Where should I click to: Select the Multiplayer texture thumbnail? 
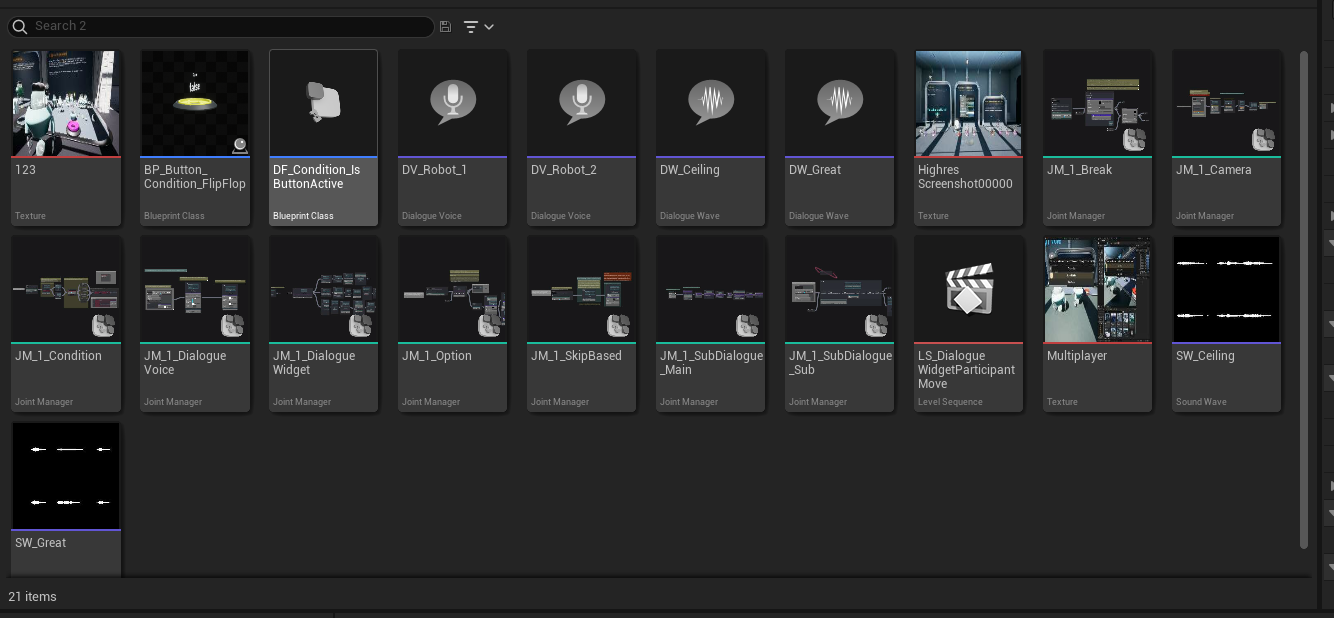click(x=1097, y=290)
